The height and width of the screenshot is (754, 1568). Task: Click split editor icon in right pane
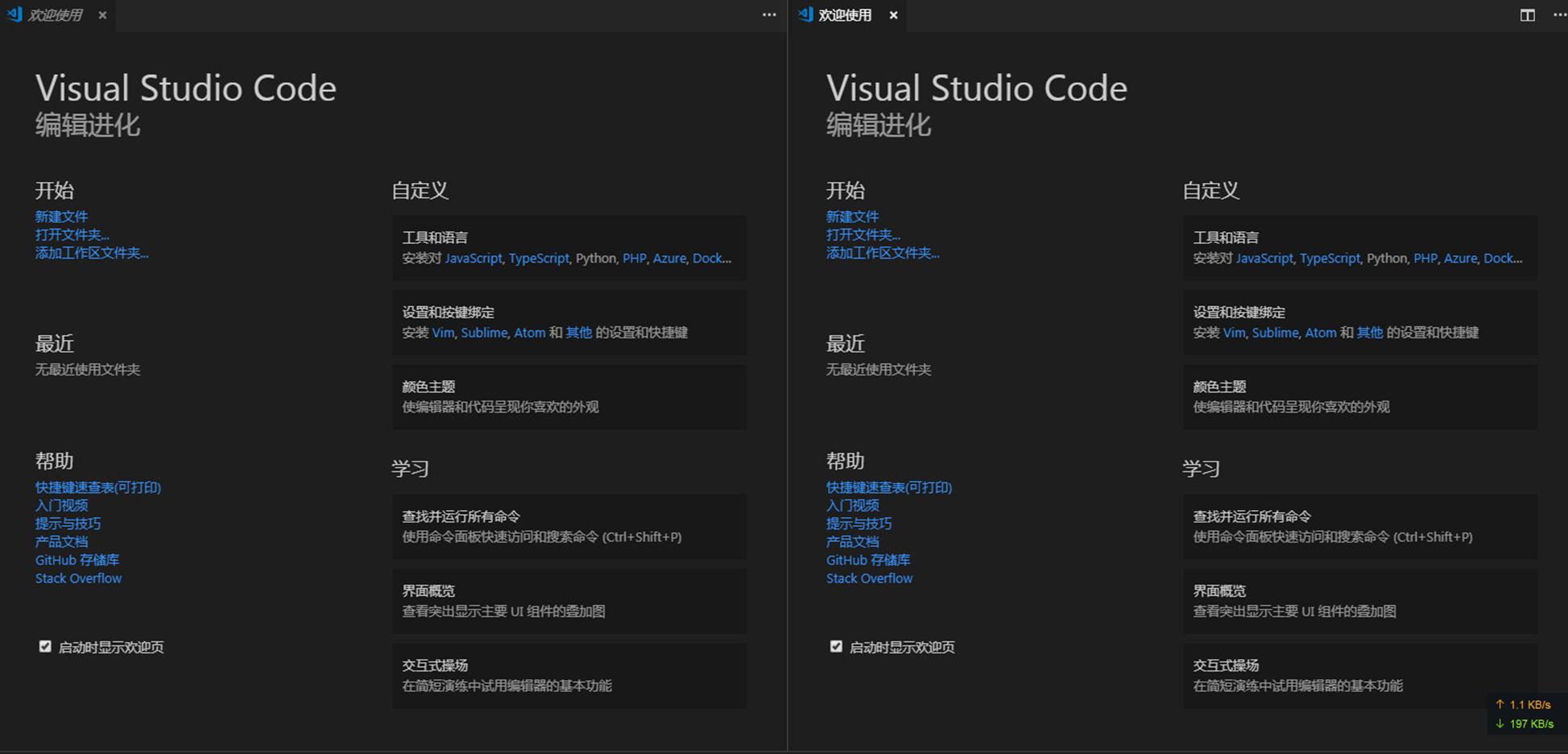pos(1527,15)
